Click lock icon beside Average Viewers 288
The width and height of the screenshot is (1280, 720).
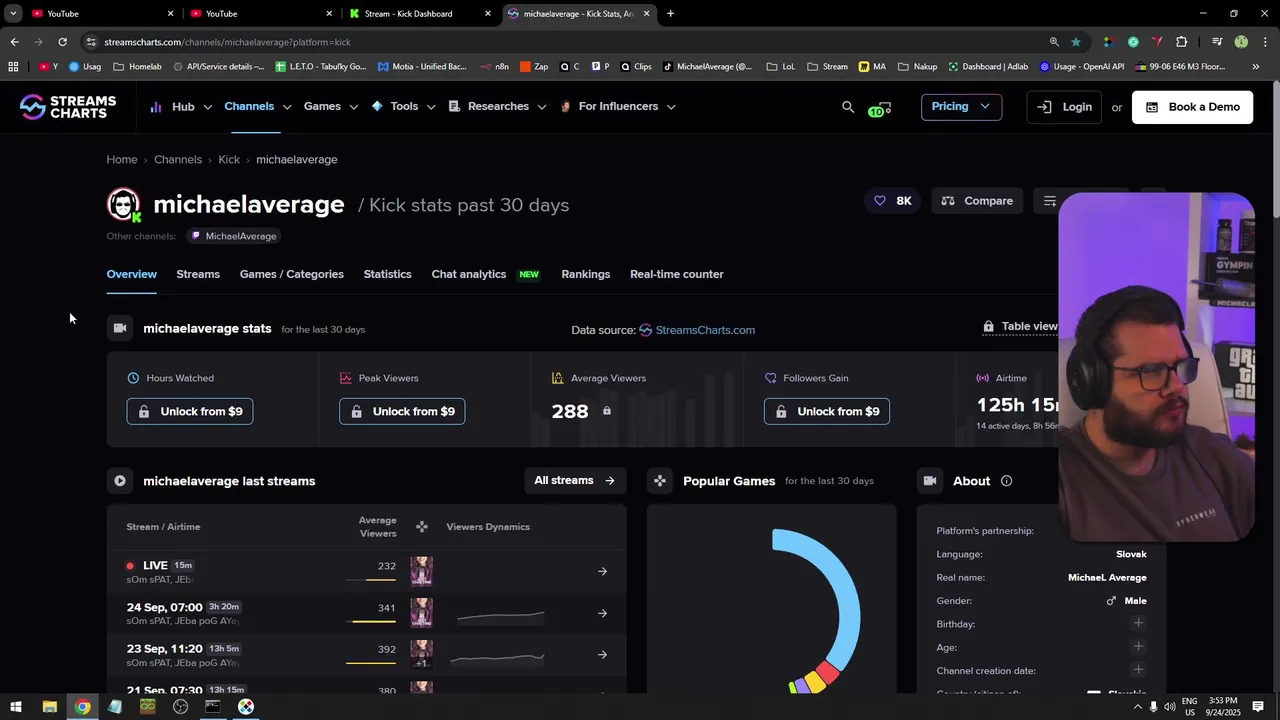click(606, 411)
